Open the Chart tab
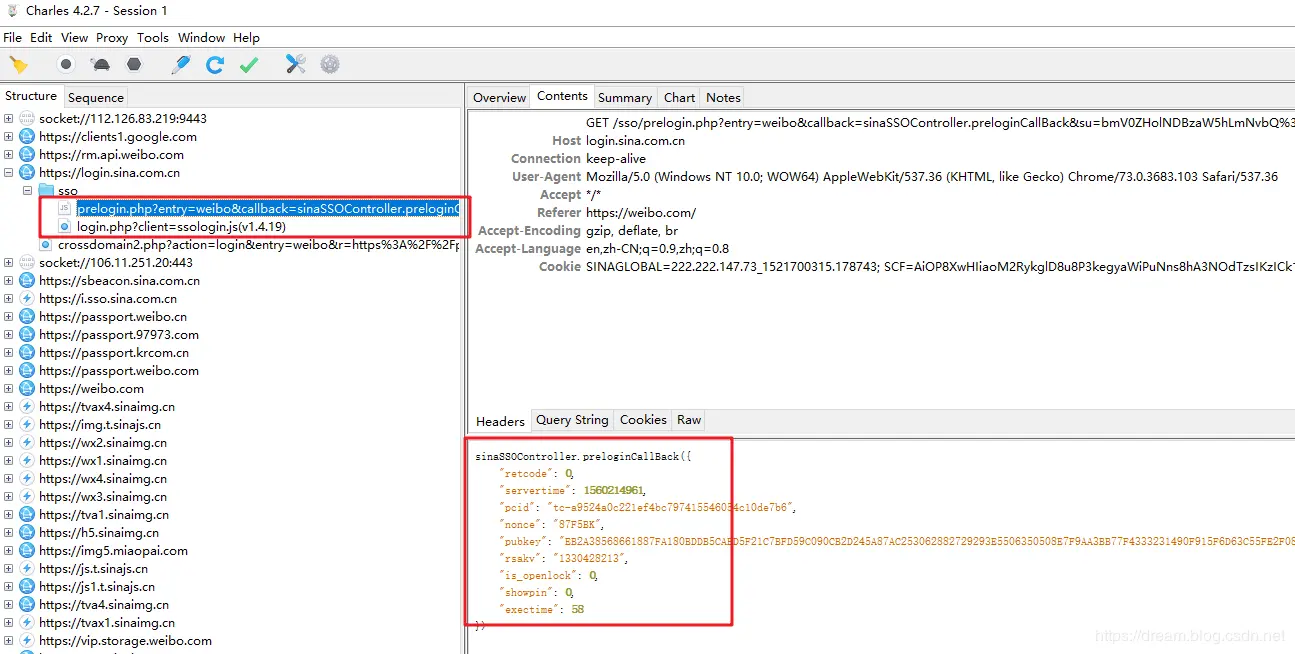Viewport: 1295px width, 654px height. click(679, 98)
